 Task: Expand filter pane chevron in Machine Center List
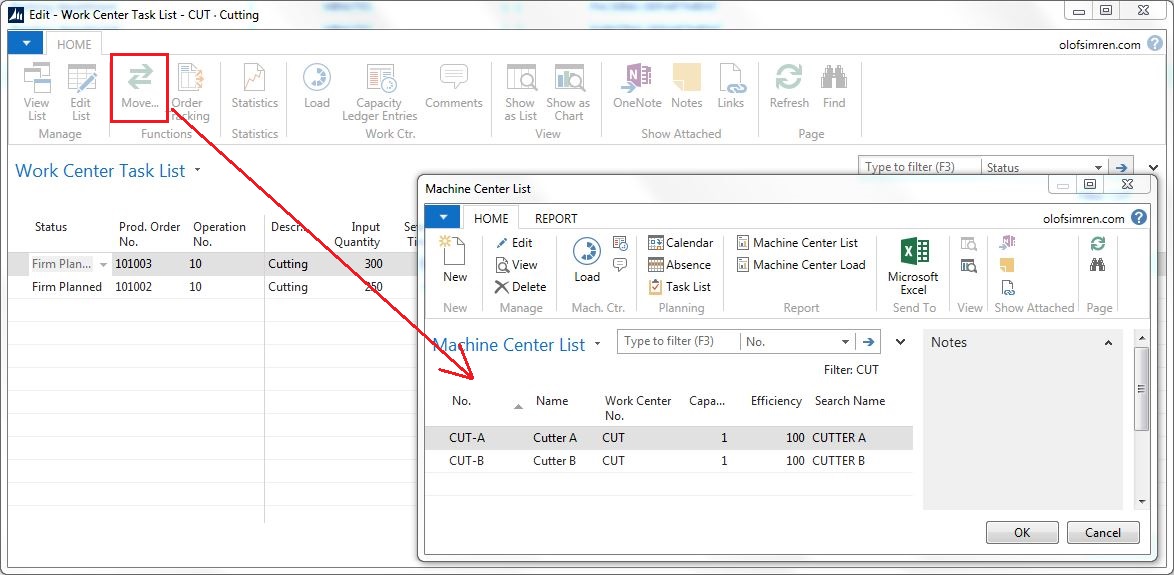tap(901, 341)
